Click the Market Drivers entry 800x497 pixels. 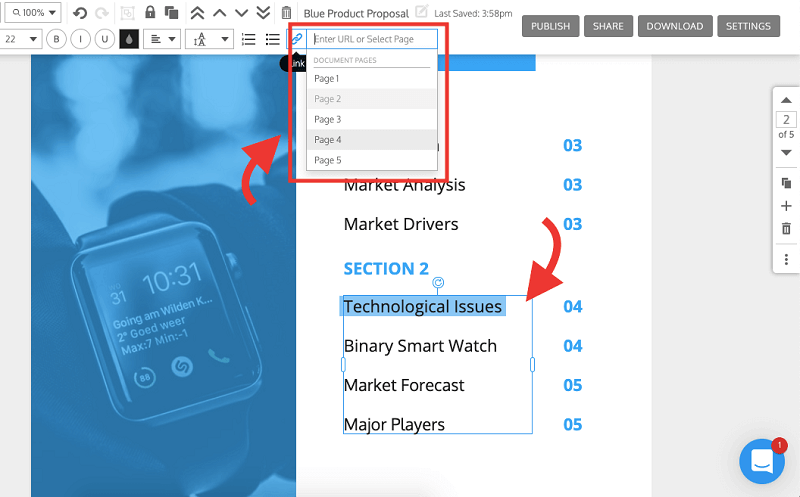[401, 224]
